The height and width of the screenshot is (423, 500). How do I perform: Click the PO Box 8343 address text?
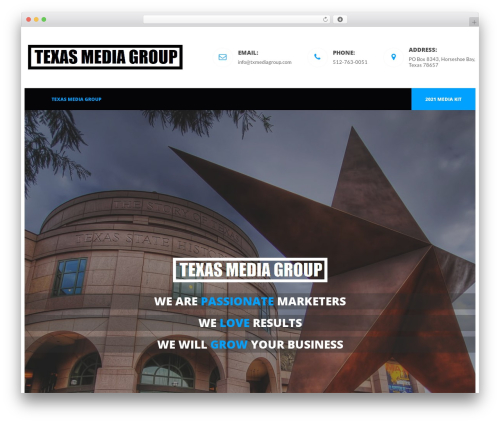pyautogui.click(x=442, y=62)
